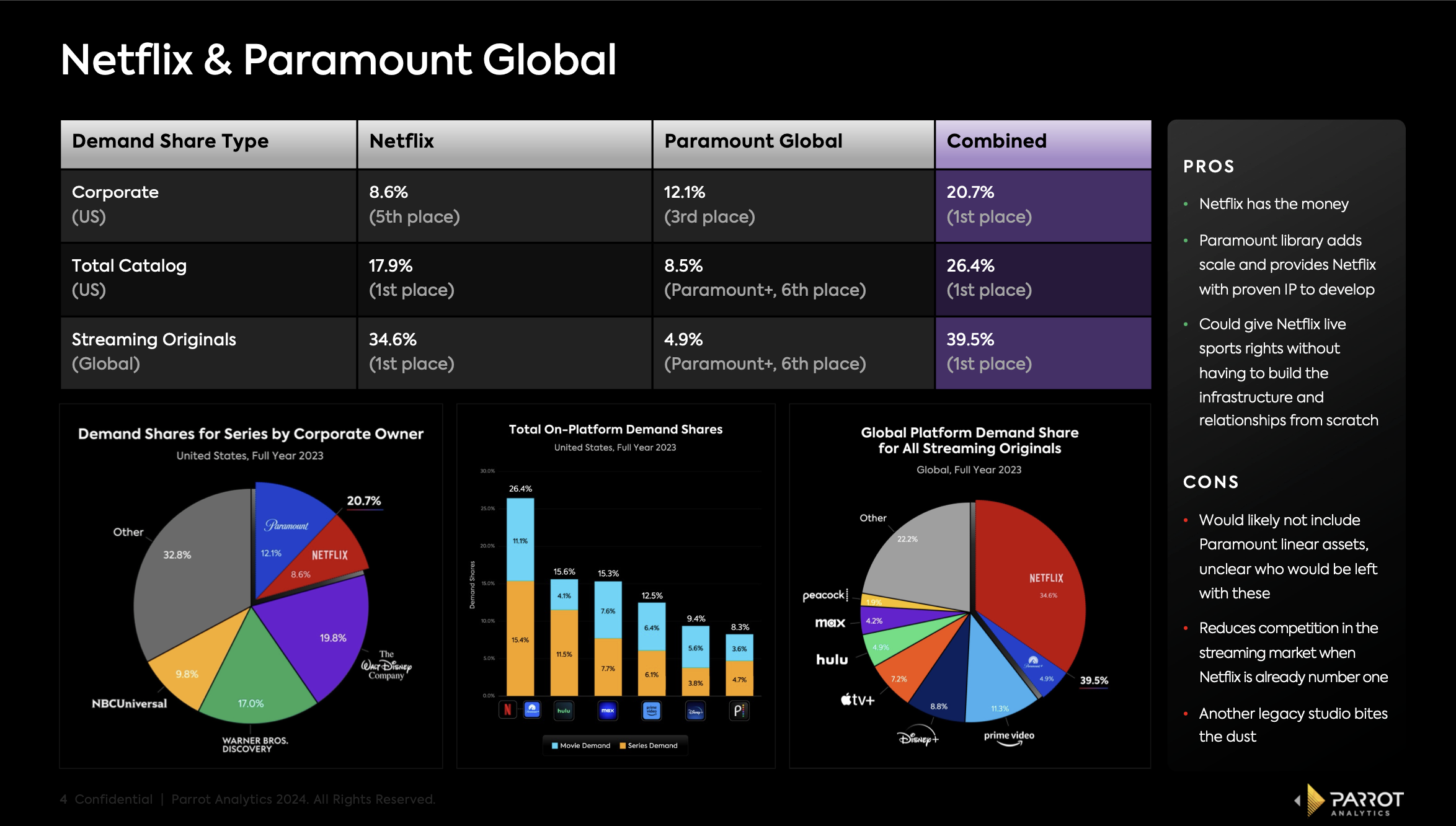Select the Peacock icon beneath the bar chart
Image resolution: width=1456 pixels, height=826 pixels.
(x=740, y=711)
